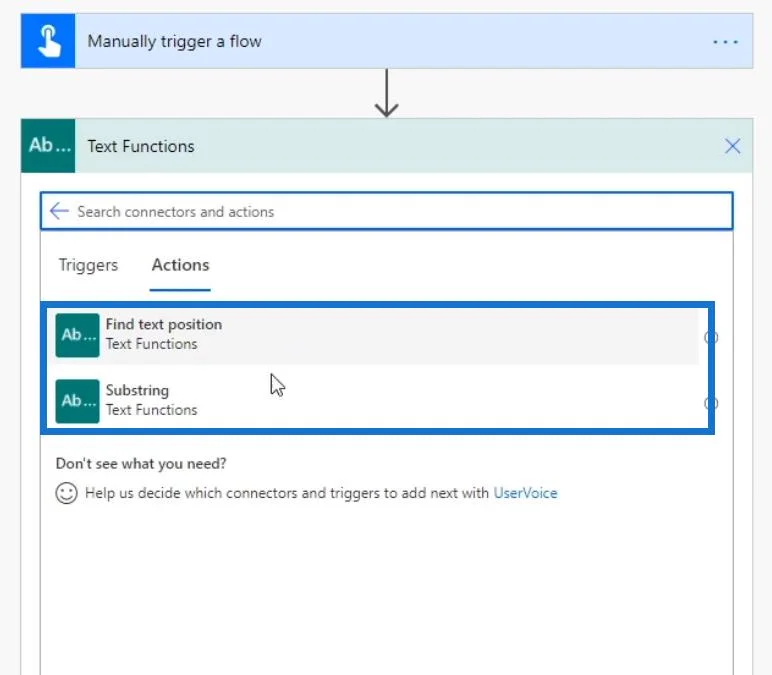Close the Text Functions panel

tap(732, 146)
